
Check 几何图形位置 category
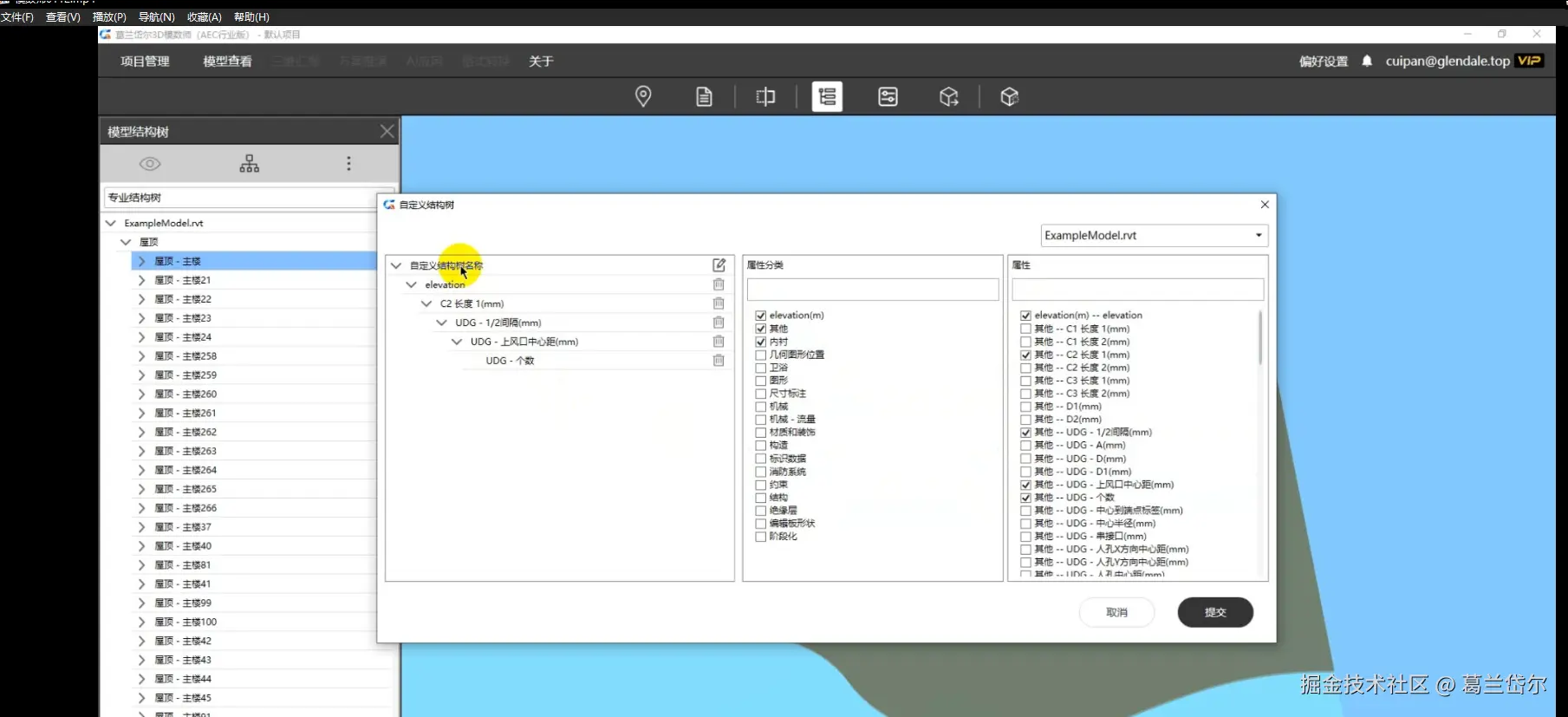760,355
